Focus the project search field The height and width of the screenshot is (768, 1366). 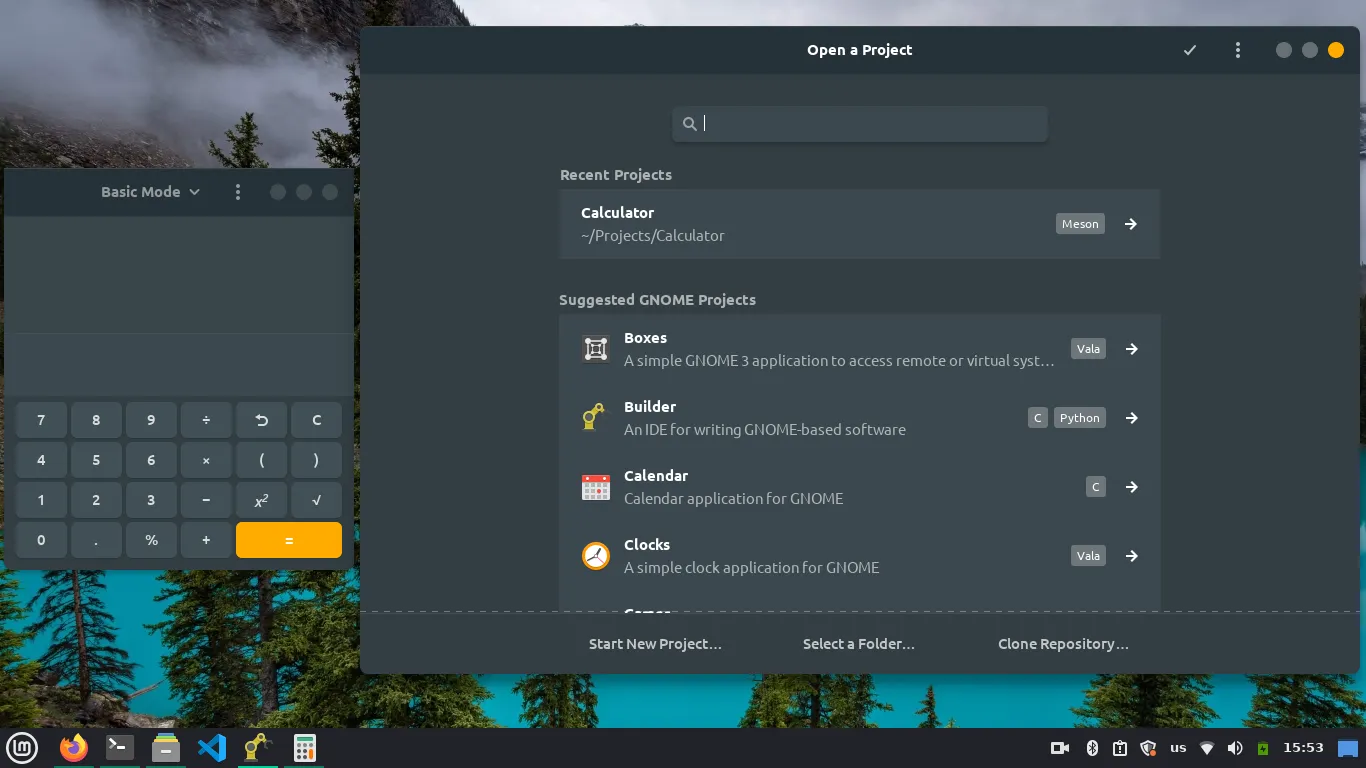(860, 124)
